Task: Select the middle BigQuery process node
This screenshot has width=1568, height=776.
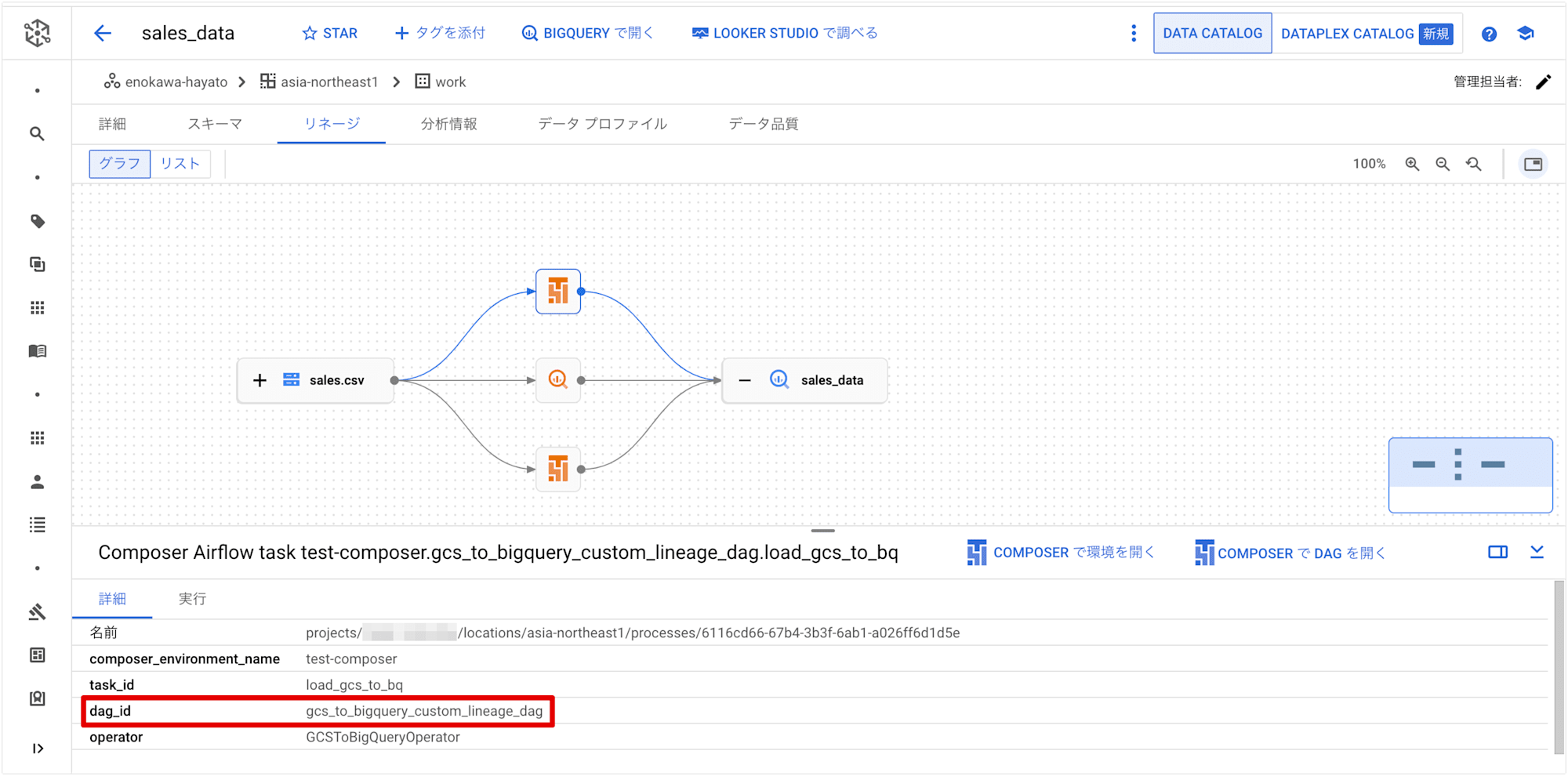Action: (x=558, y=380)
